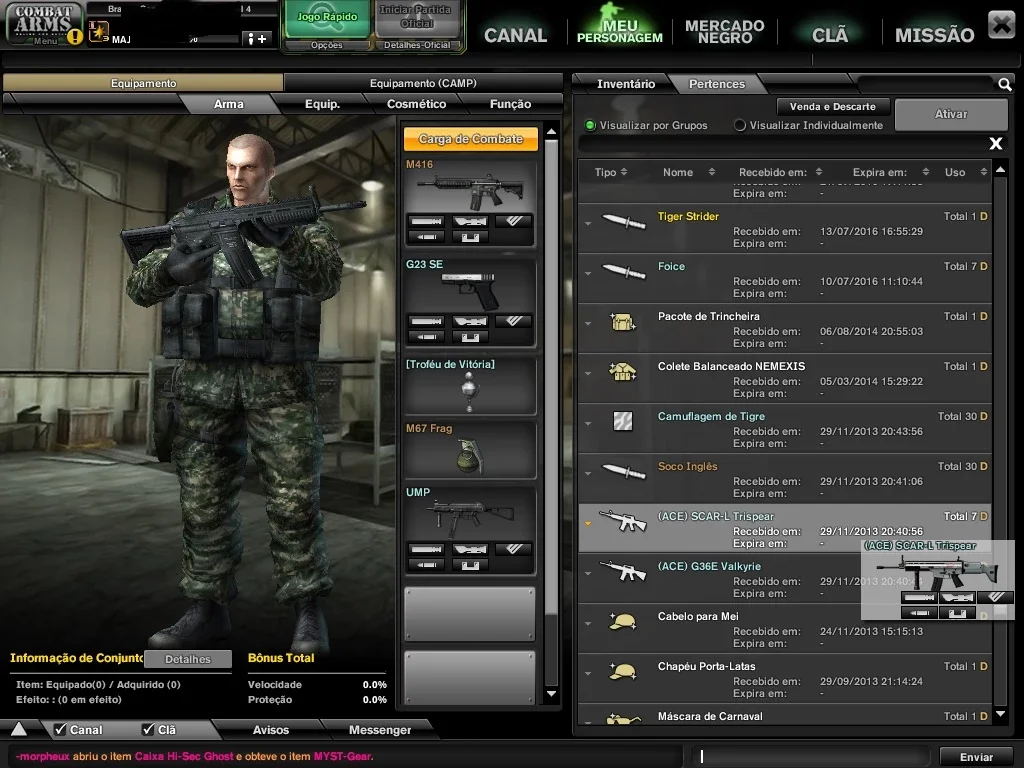Click the G36E Valkyrie rifle icon

(623, 571)
